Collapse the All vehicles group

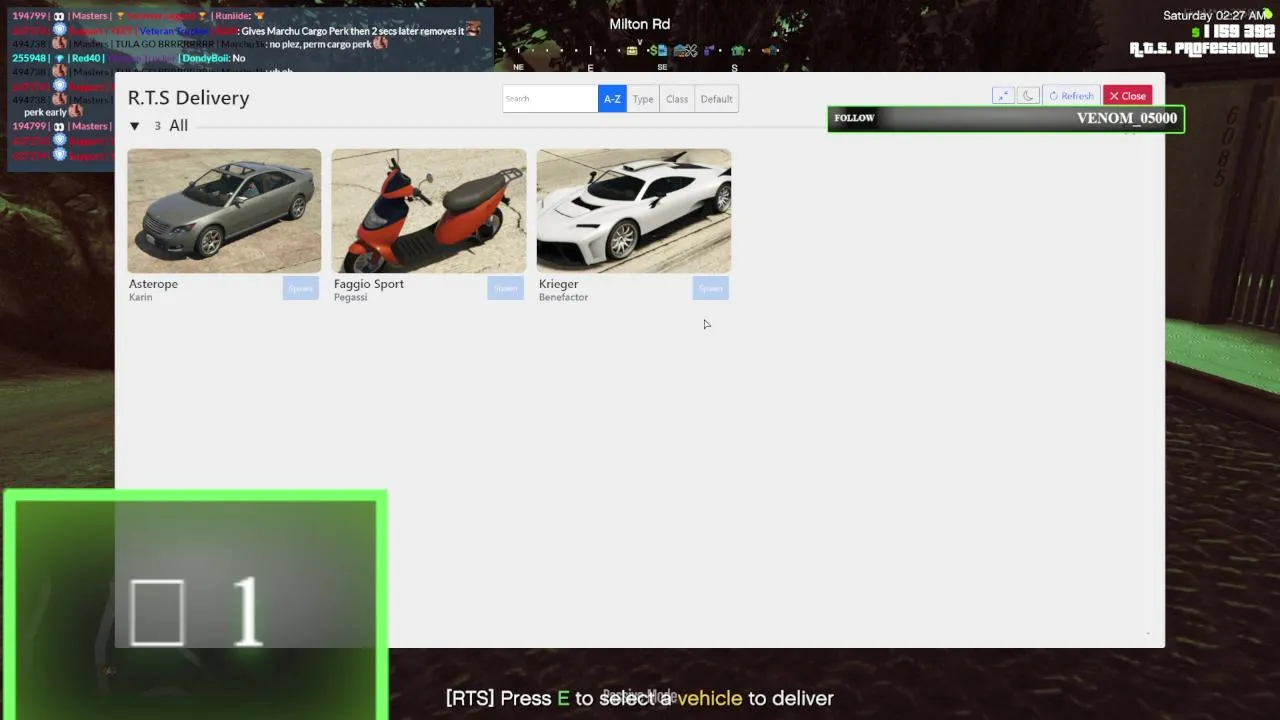[134, 126]
